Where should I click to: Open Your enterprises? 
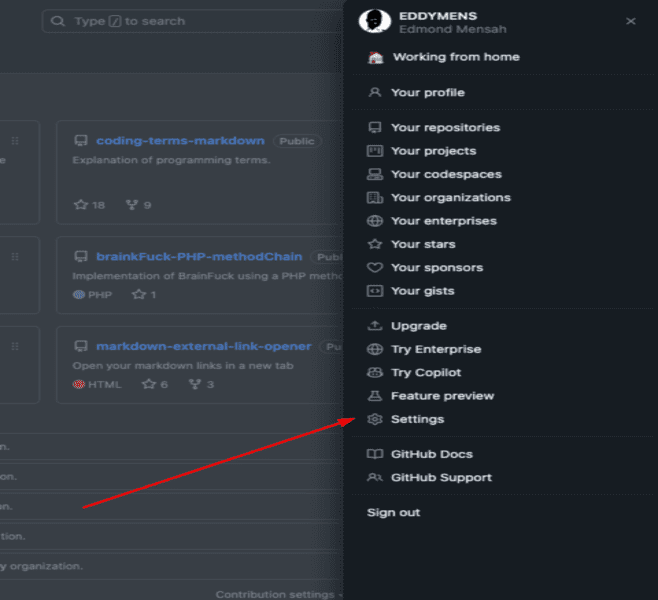click(x=444, y=221)
